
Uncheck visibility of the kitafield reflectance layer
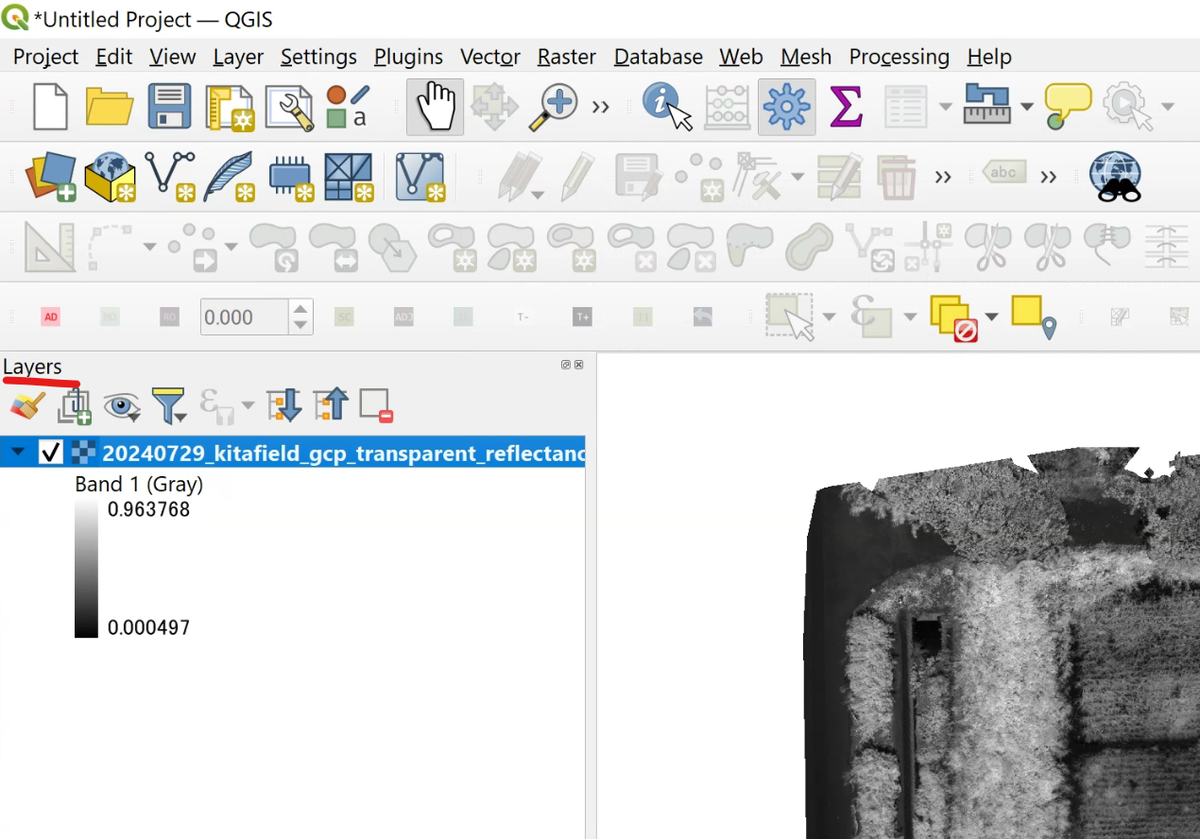tap(51, 453)
